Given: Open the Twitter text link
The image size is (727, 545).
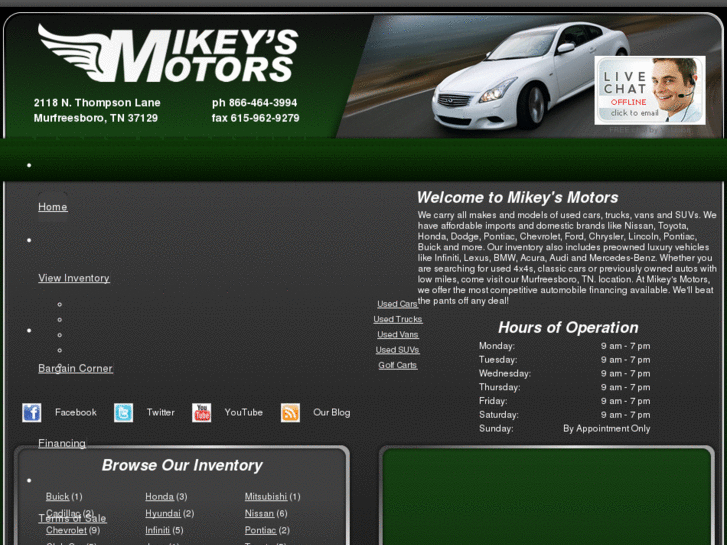Looking at the screenshot, I should 160,412.
